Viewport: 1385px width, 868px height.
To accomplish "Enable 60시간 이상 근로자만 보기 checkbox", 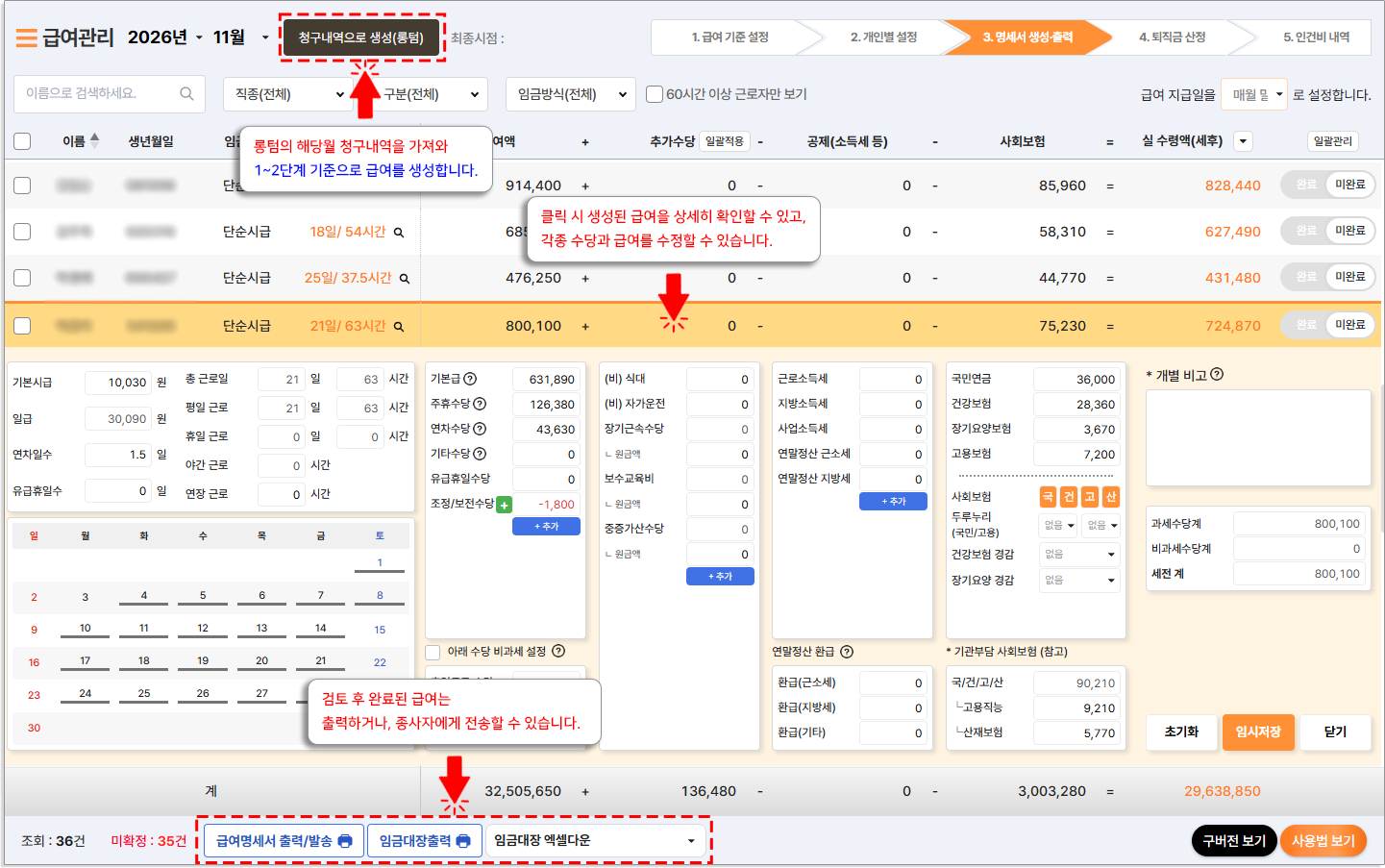I will [x=655, y=94].
